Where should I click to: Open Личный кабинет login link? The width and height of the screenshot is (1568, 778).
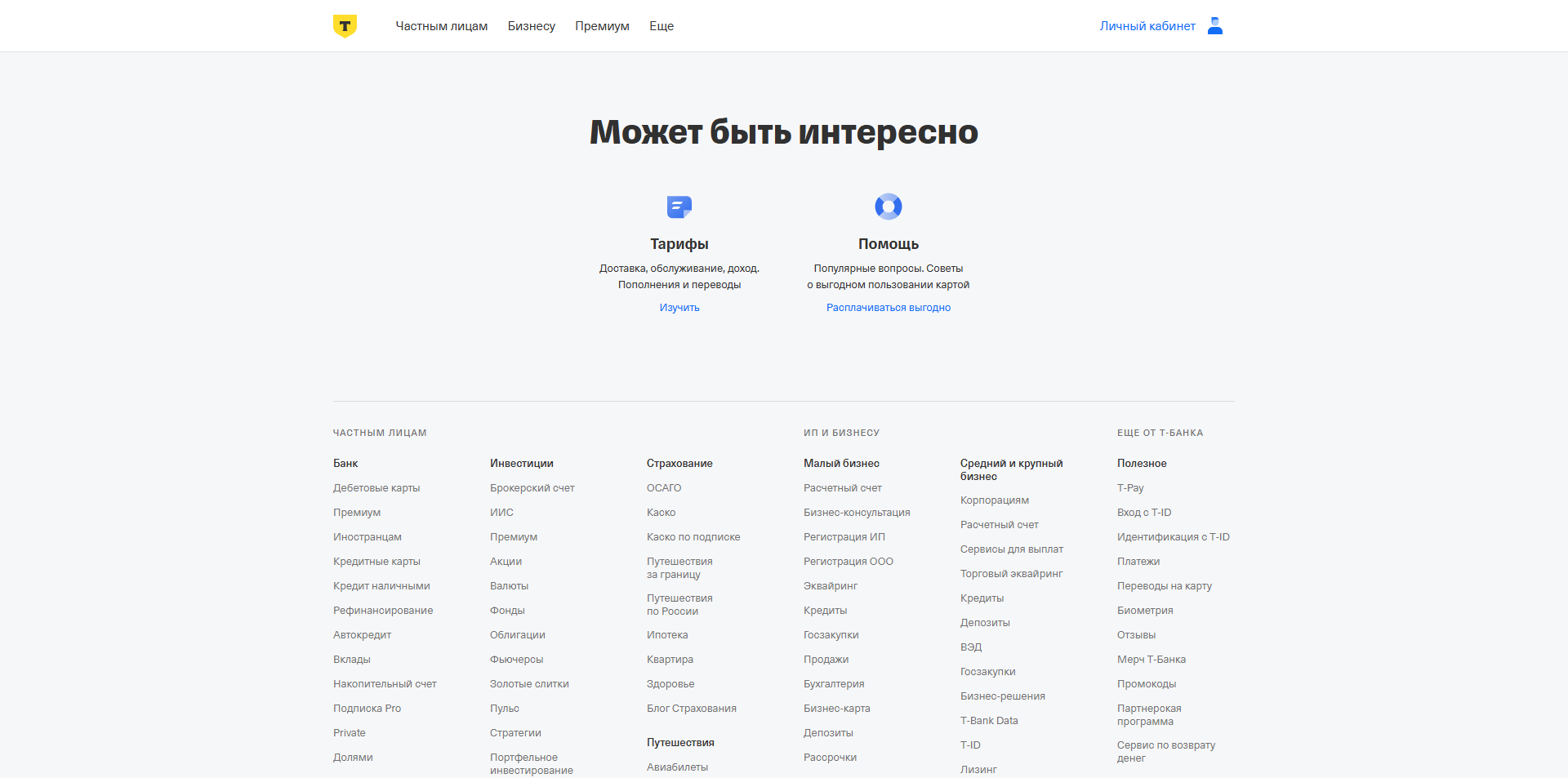(1147, 26)
